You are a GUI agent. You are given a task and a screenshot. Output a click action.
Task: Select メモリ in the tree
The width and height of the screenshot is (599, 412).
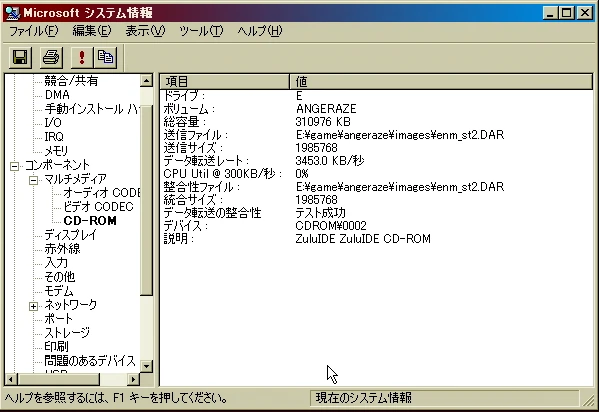coord(56,151)
